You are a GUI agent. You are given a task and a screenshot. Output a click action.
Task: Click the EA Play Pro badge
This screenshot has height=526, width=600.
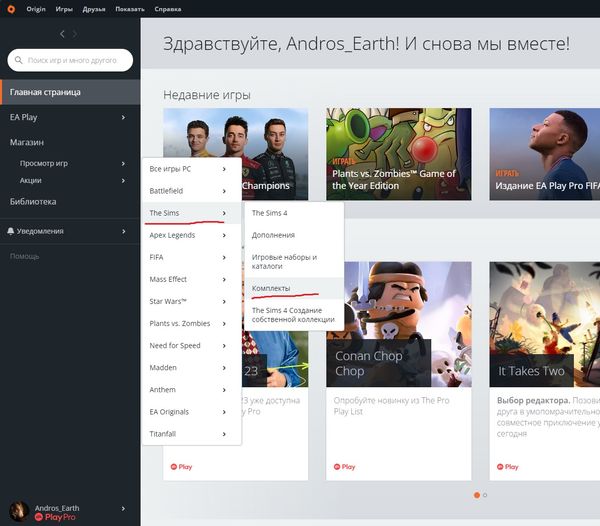(55, 517)
